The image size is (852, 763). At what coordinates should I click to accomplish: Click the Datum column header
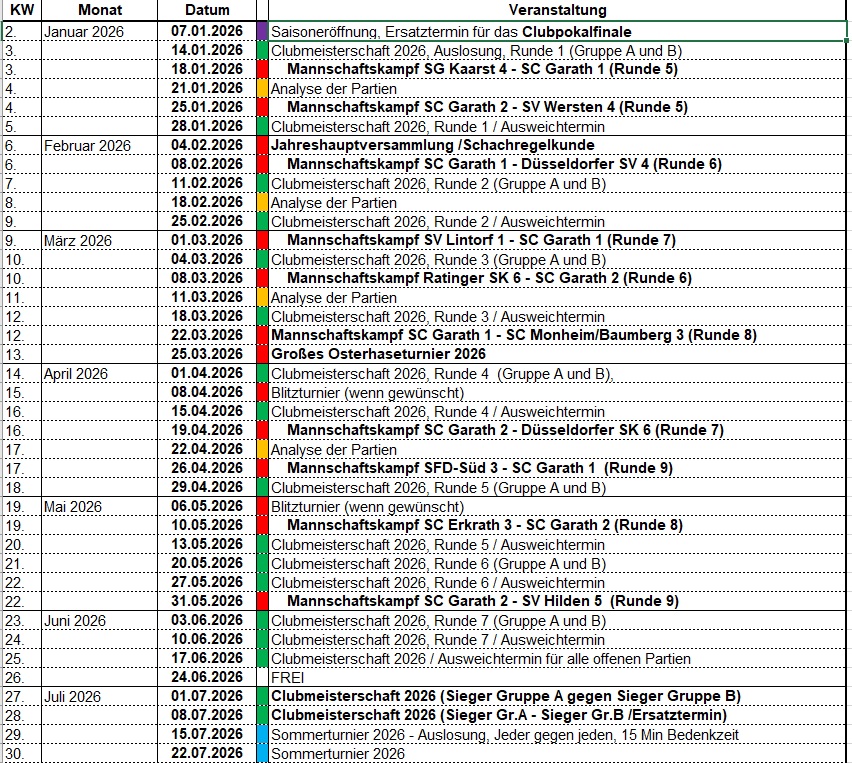[x=207, y=10]
